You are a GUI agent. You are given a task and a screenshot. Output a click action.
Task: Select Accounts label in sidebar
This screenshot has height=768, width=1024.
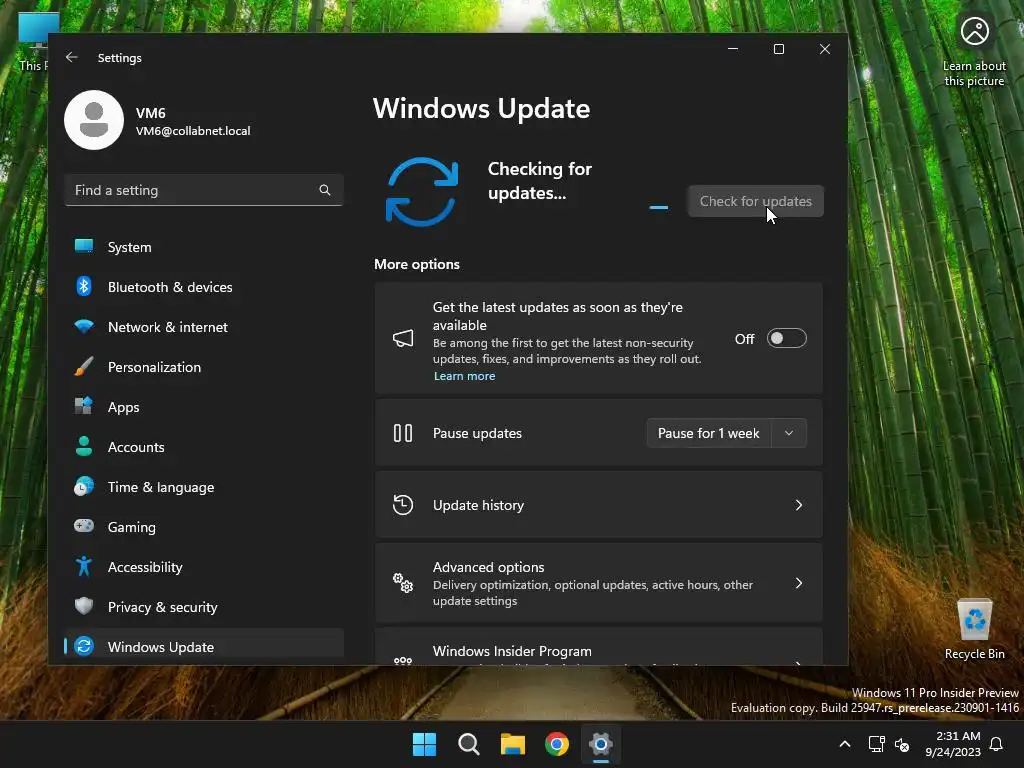click(x=136, y=447)
